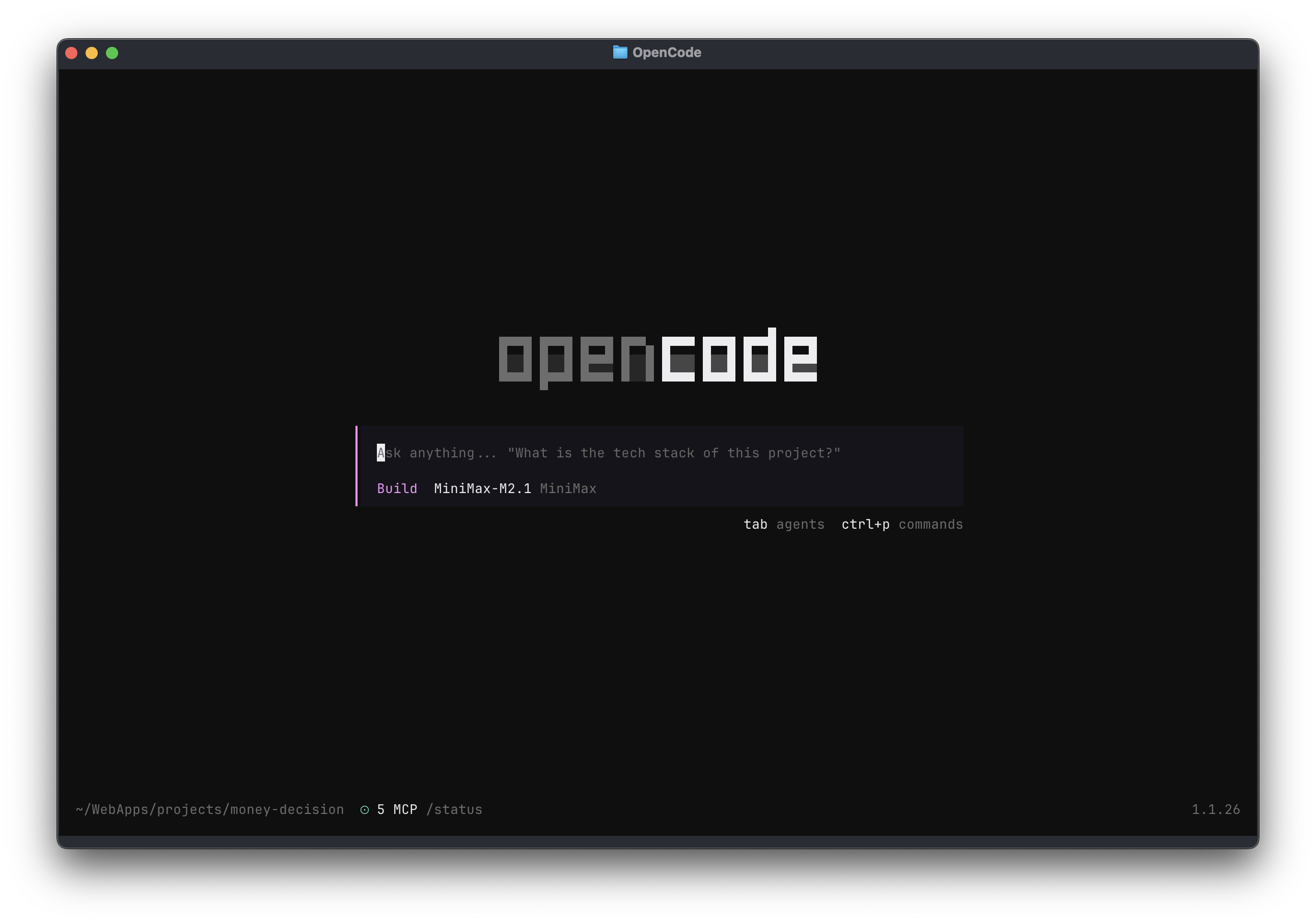The image size is (1316, 924).
Task: Click the "5 MCP" status text
Action: point(397,809)
